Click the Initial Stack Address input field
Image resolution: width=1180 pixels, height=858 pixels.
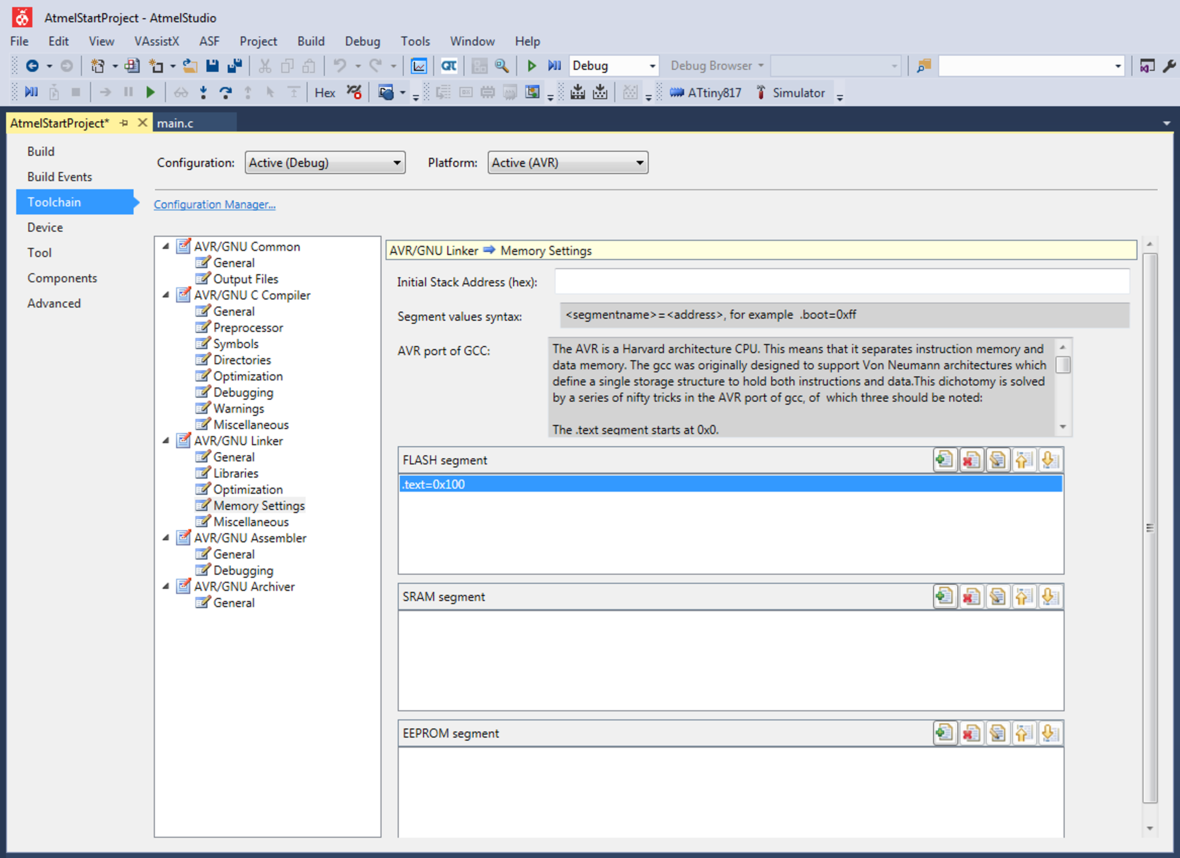click(842, 281)
